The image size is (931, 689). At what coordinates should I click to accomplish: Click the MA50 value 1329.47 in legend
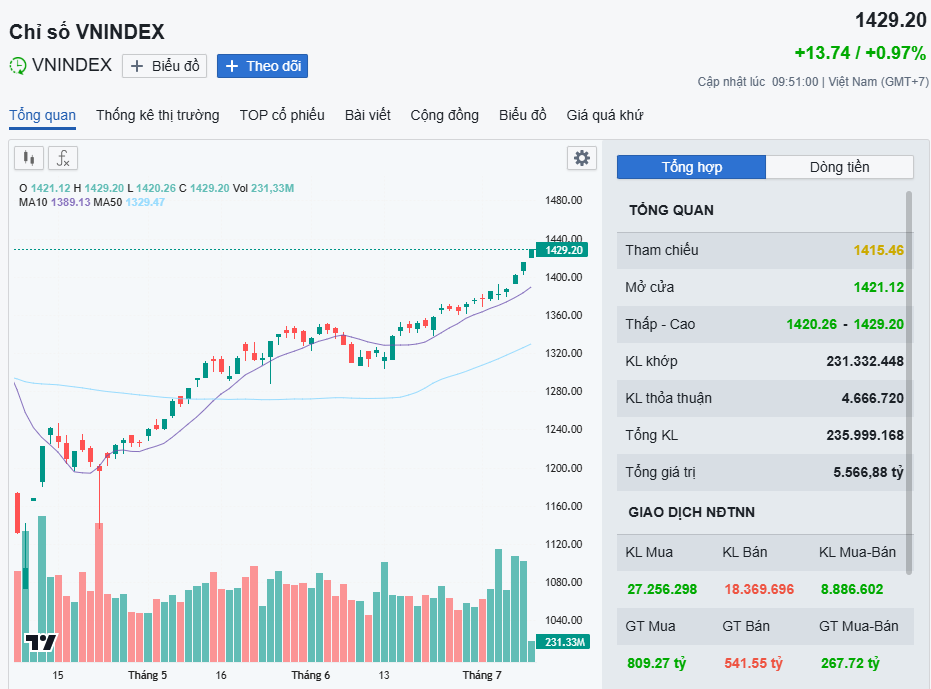[145, 203]
